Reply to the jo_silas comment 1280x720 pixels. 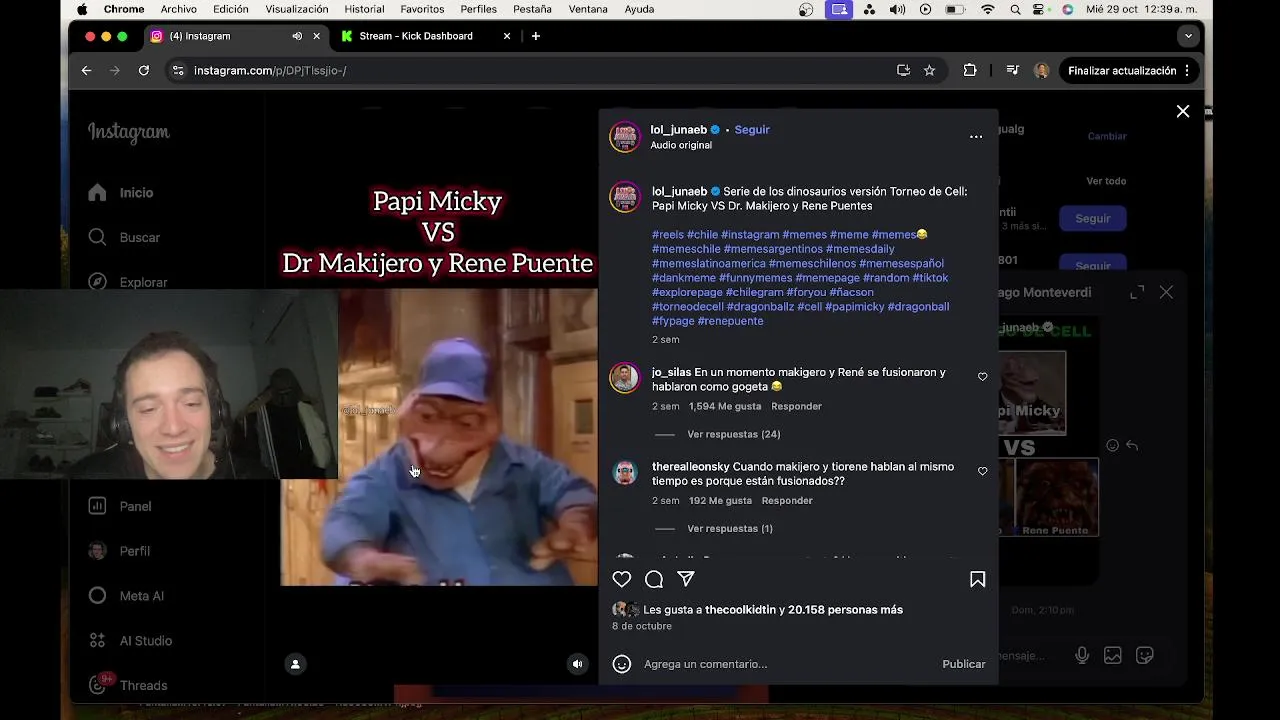796,406
